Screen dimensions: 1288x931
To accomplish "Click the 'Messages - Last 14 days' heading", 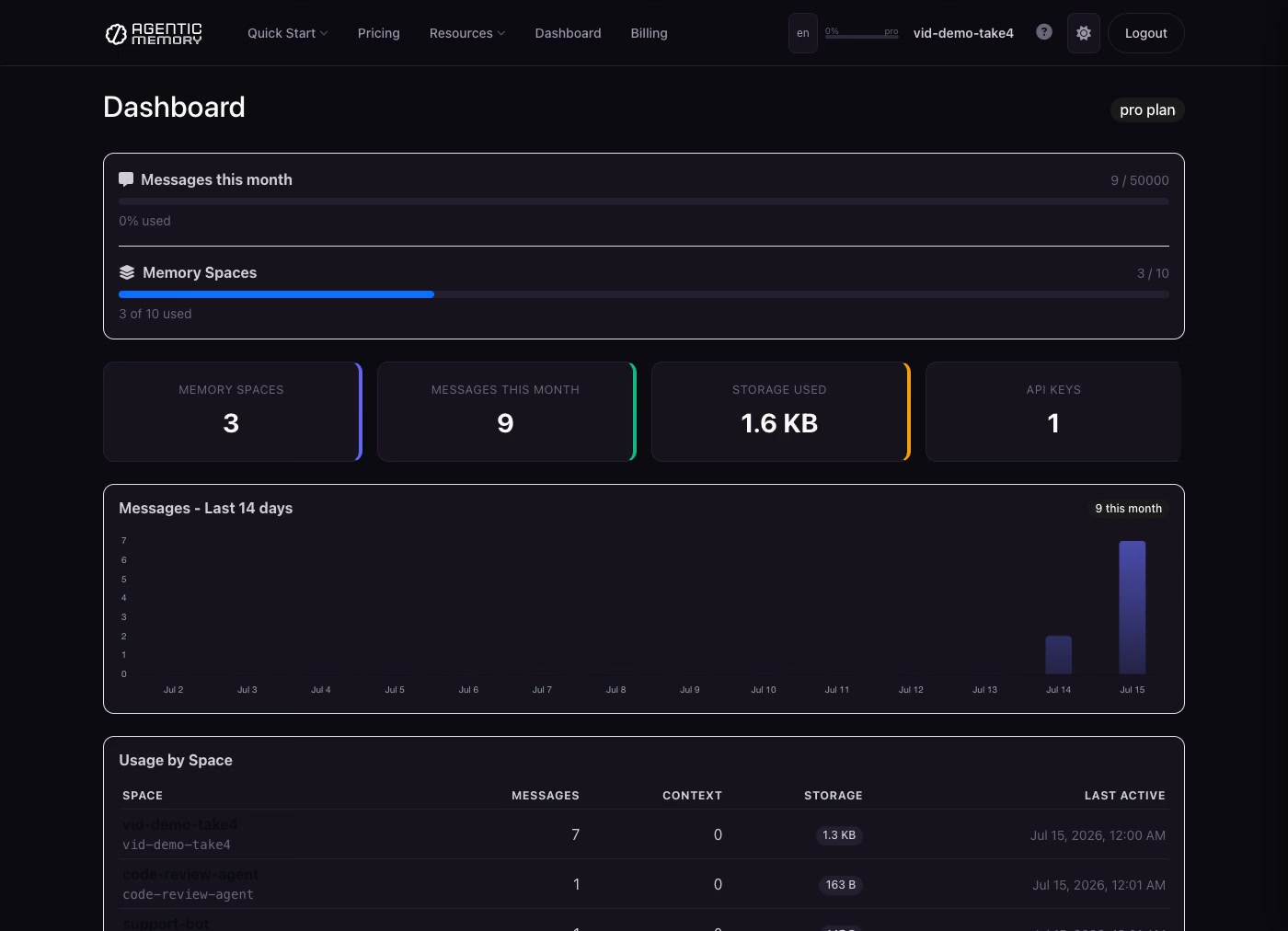I will tap(206, 508).
